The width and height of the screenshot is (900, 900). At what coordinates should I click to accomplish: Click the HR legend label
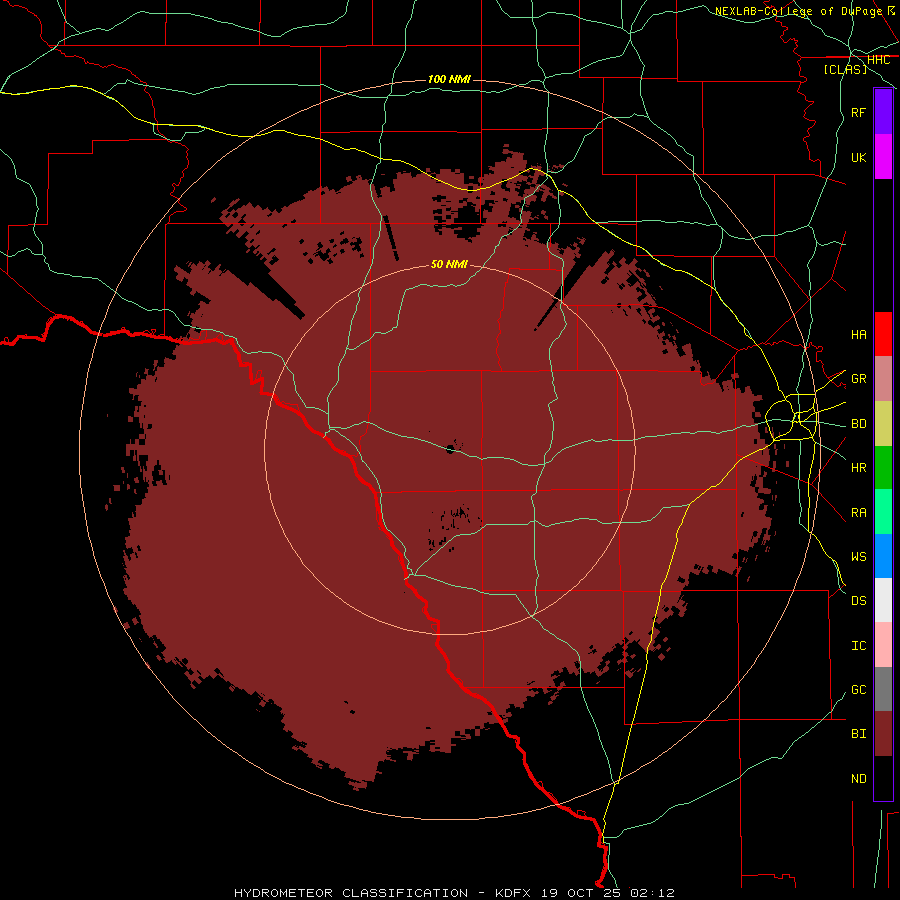pyautogui.click(x=858, y=468)
